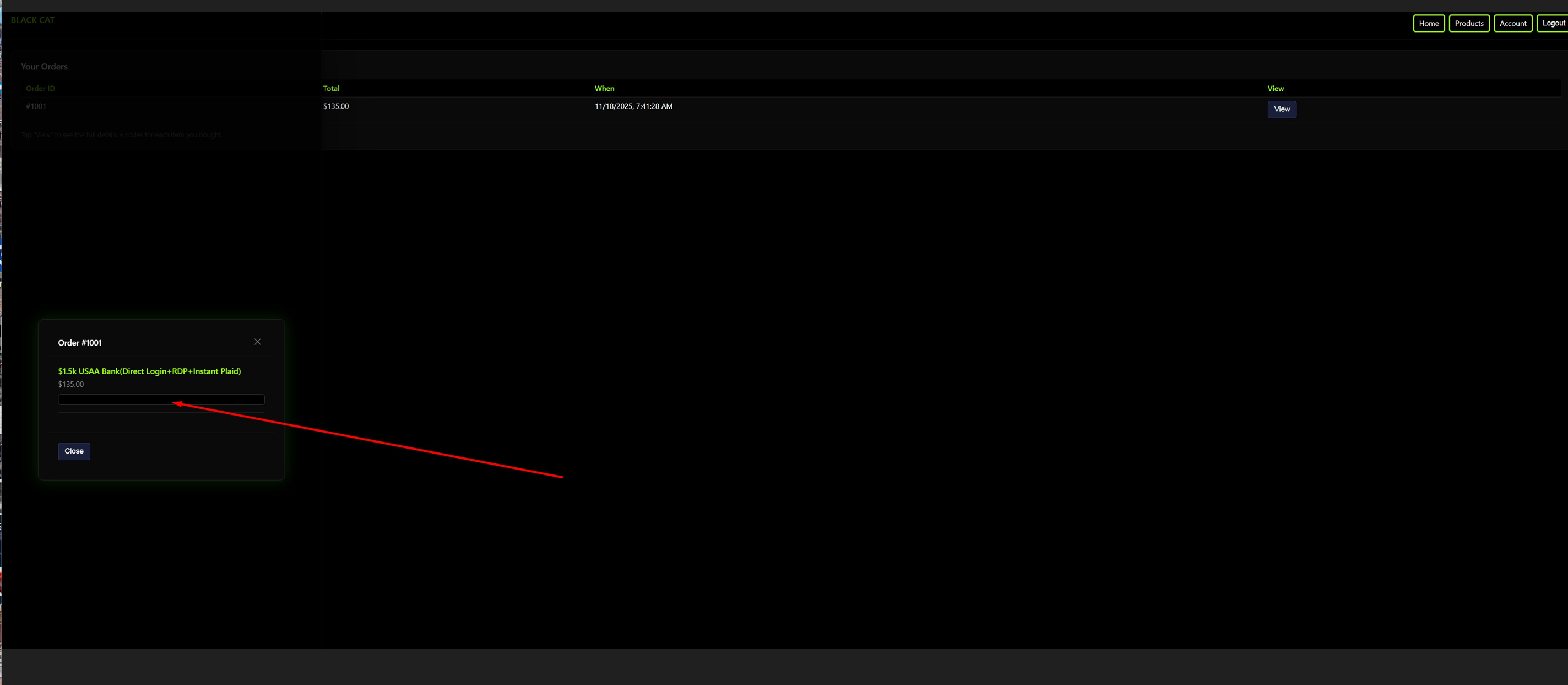Click the Total column header
Viewport: 1568px width, 685px height.
pos(331,88)
